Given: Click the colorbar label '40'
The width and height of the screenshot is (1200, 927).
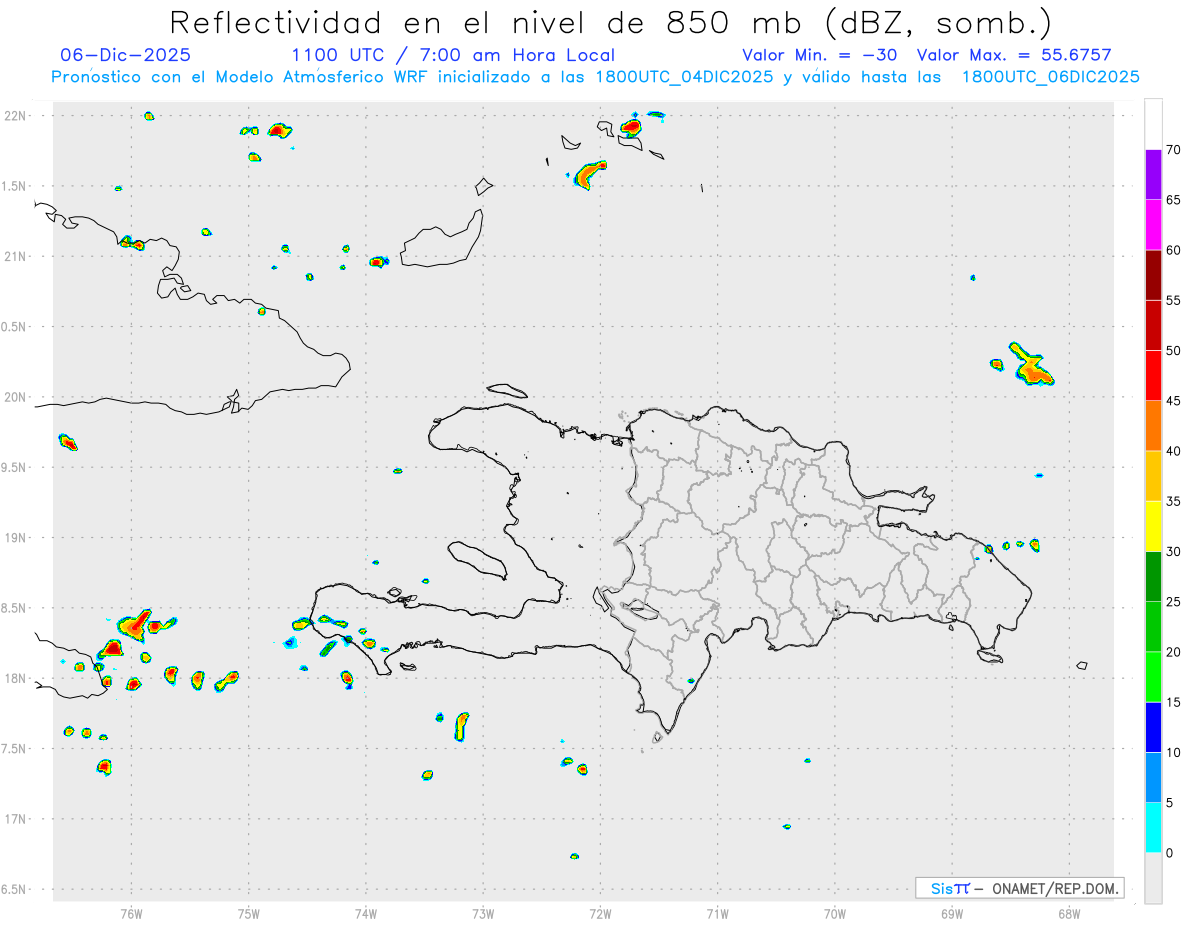Looking at the screenshot, I should pyautogui.click(x=1174, y=451).
